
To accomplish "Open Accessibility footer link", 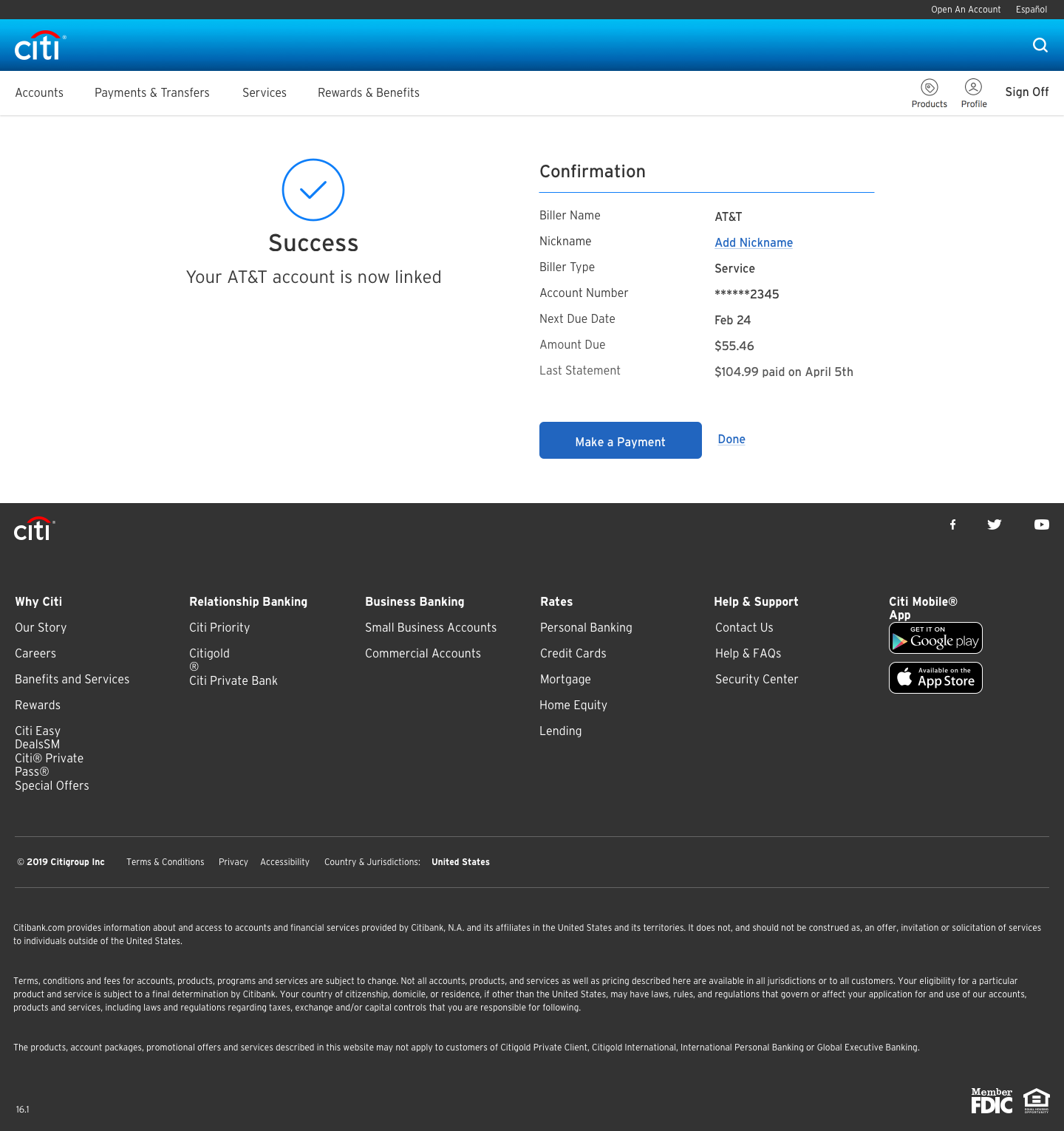I will (x=284, y=862).
